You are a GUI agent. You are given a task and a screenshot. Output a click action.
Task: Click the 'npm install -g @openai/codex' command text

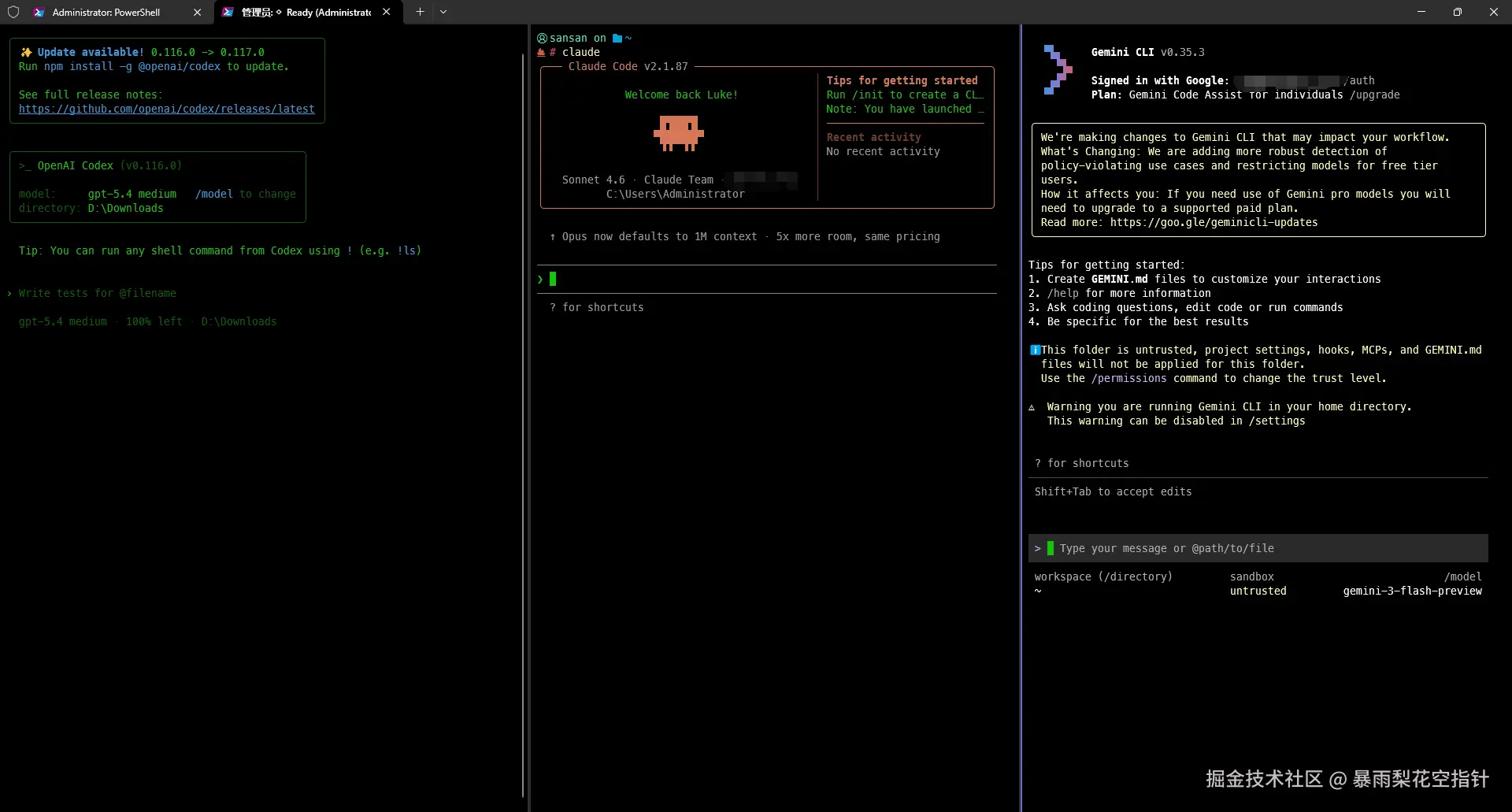[x=132, y=66]
